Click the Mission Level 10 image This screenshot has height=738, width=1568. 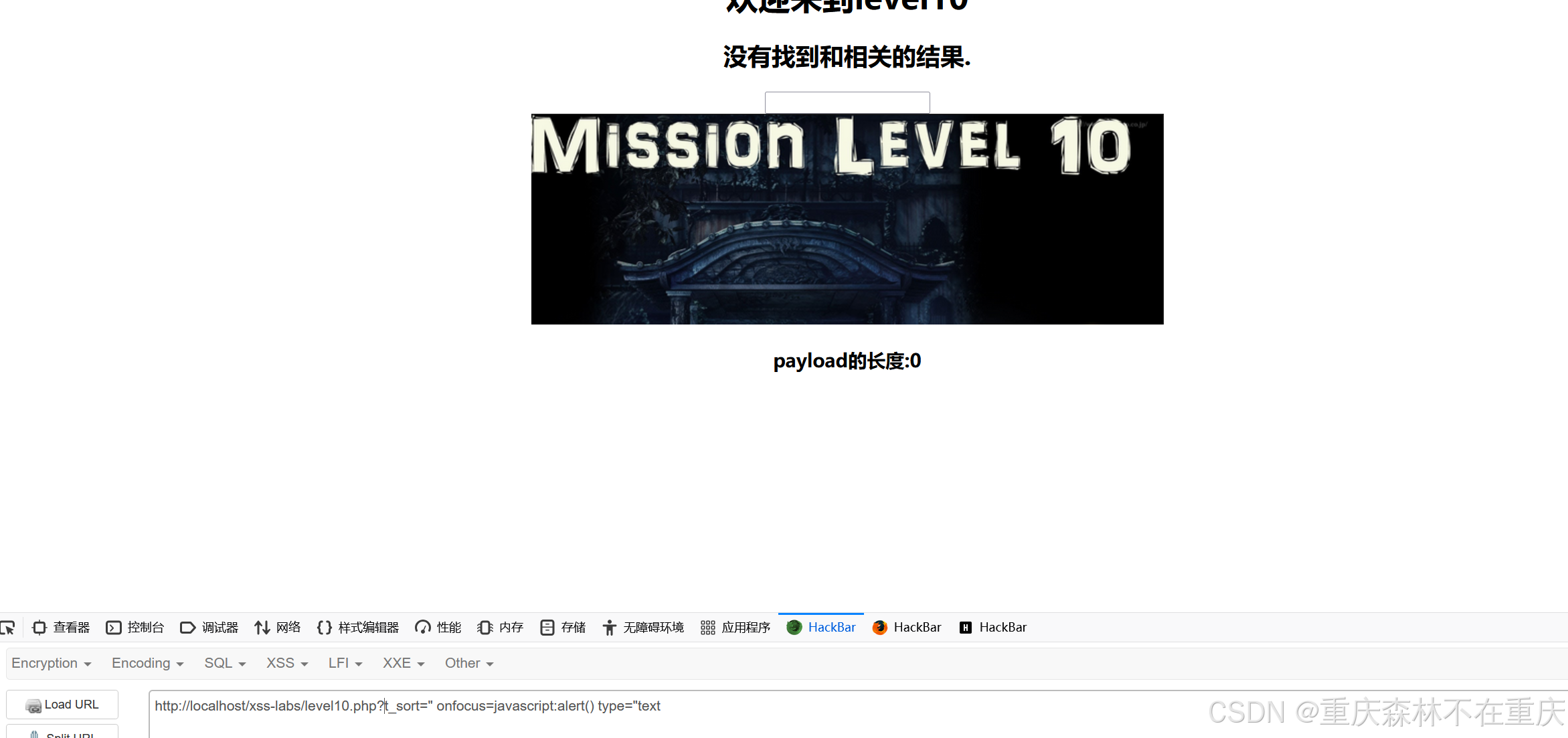click(847, 219)
